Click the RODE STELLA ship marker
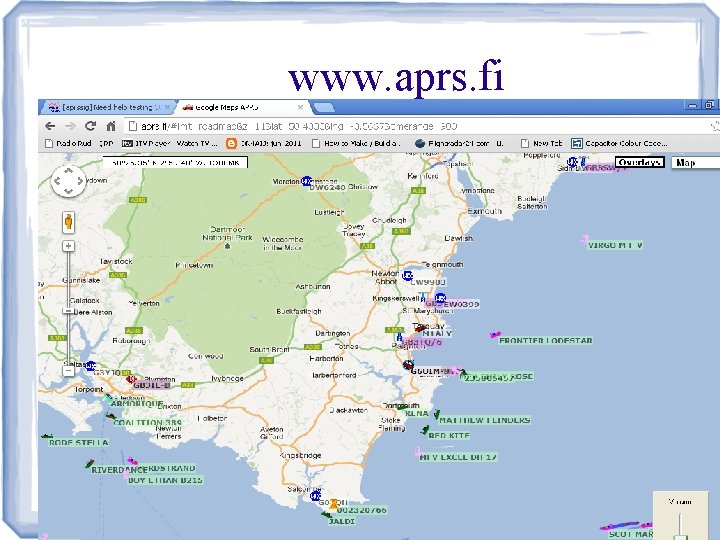Image resolution: width=720 pixels, height=540 pixels. pyautogui.click(x=46, y=436)
